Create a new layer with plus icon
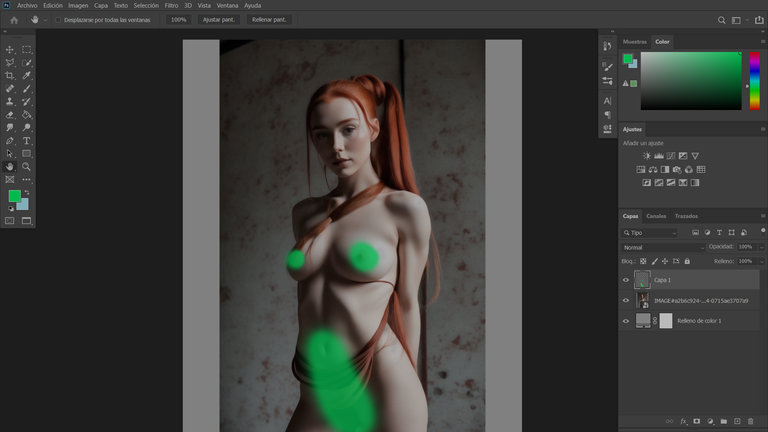768x432 pixels. pyautogui.click(x=737, y=421)
